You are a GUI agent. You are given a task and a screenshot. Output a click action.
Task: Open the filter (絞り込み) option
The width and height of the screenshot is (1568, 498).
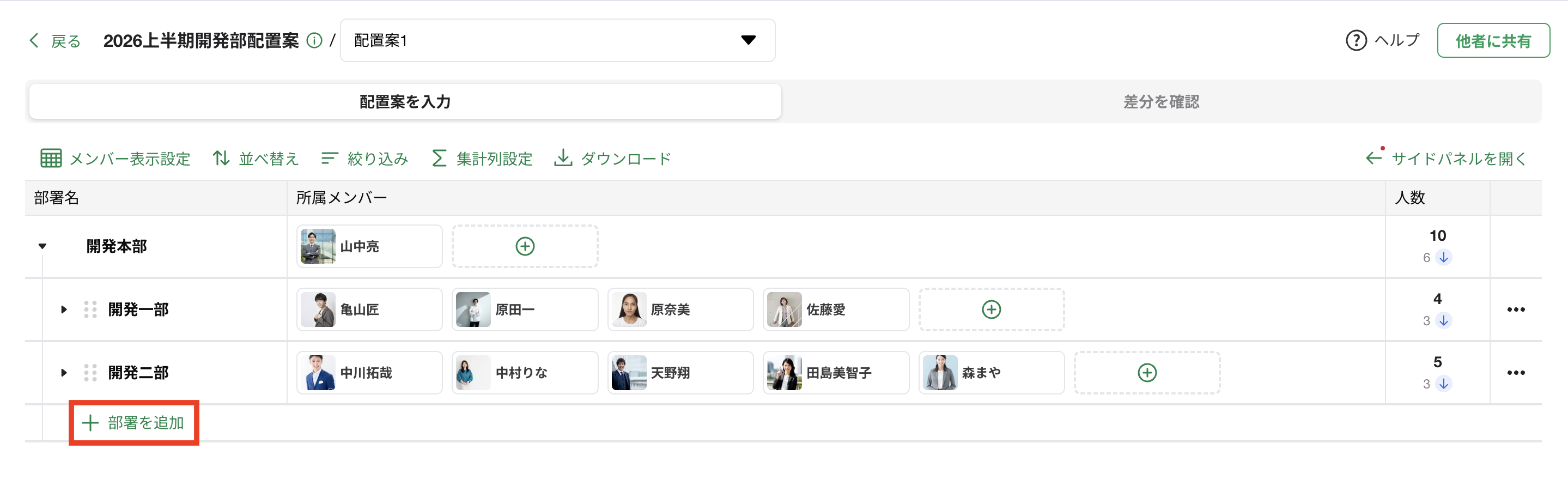coord(364,159)
